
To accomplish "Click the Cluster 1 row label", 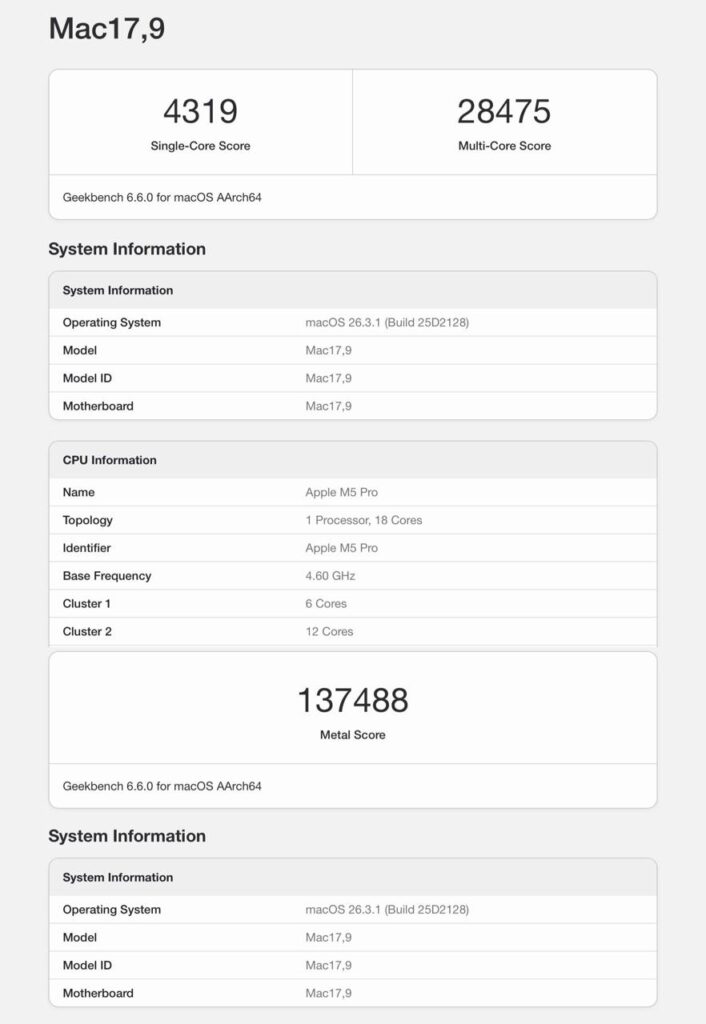I will click(86, 603).
